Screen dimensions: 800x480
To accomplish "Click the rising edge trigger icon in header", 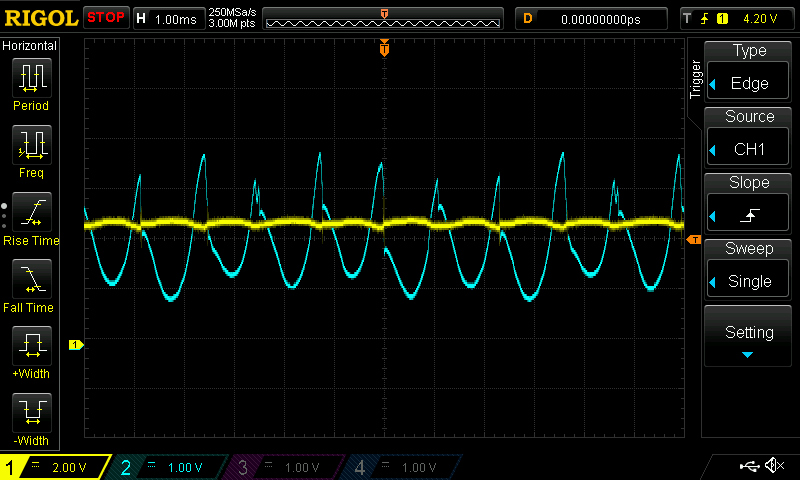I will coord(705,19).
